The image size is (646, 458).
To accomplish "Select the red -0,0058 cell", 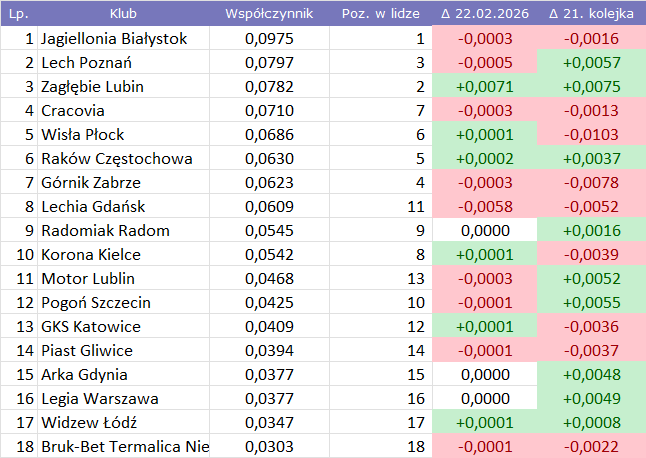I will point(484,207).
